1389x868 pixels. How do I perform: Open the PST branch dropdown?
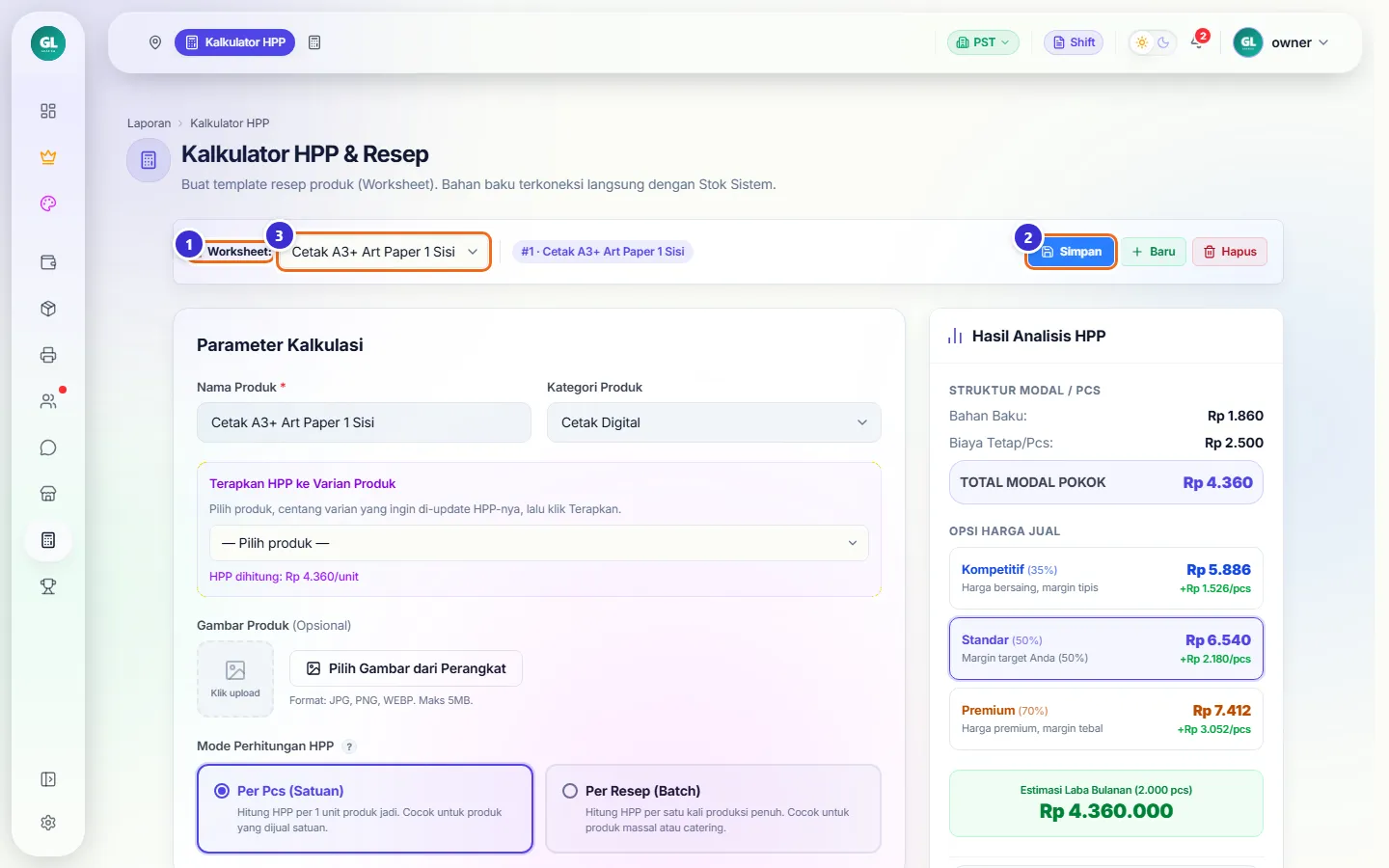coord(983,42)
